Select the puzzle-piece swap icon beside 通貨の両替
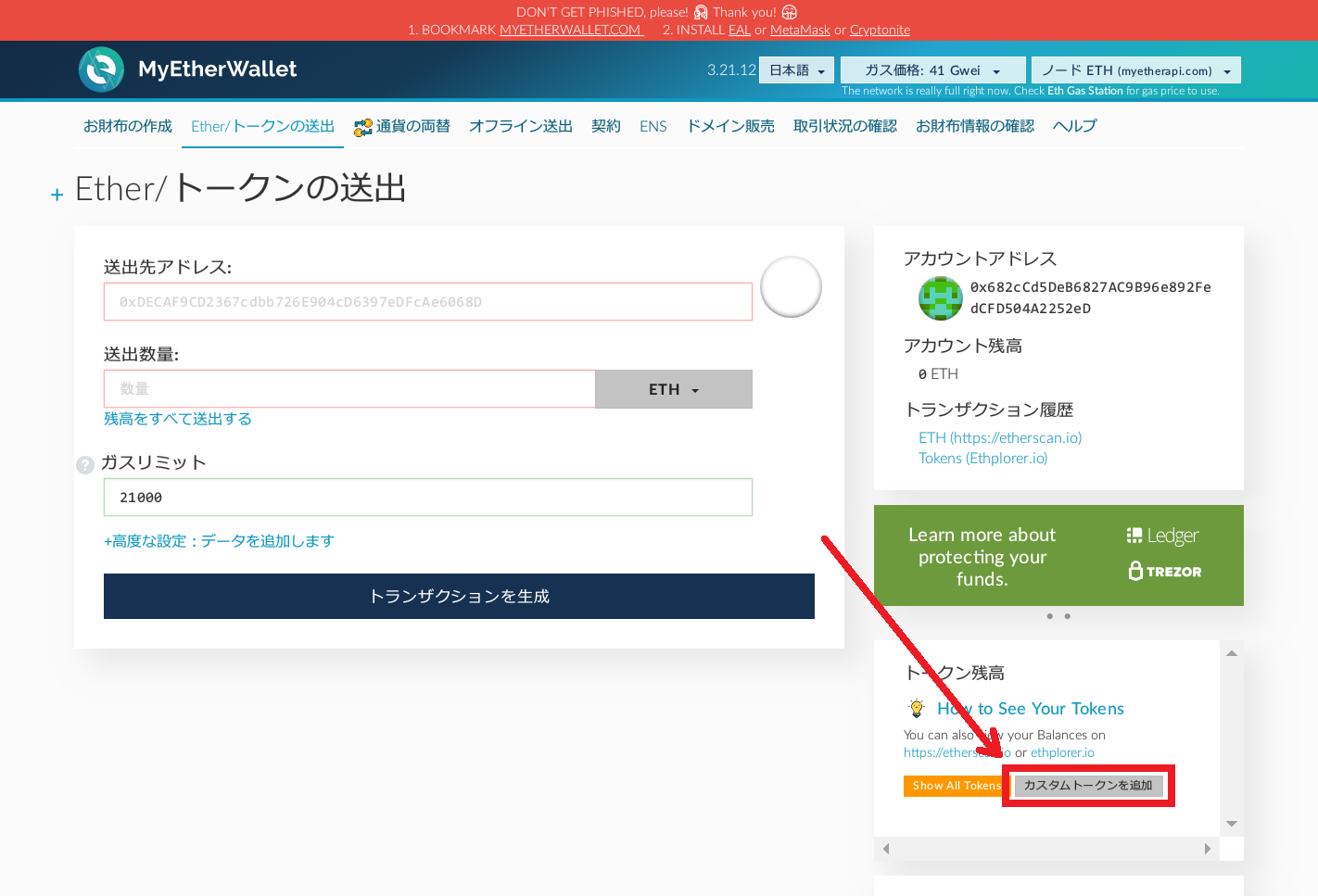The width and height of the screenshot is (1318, 896). (x=361, y=125)
